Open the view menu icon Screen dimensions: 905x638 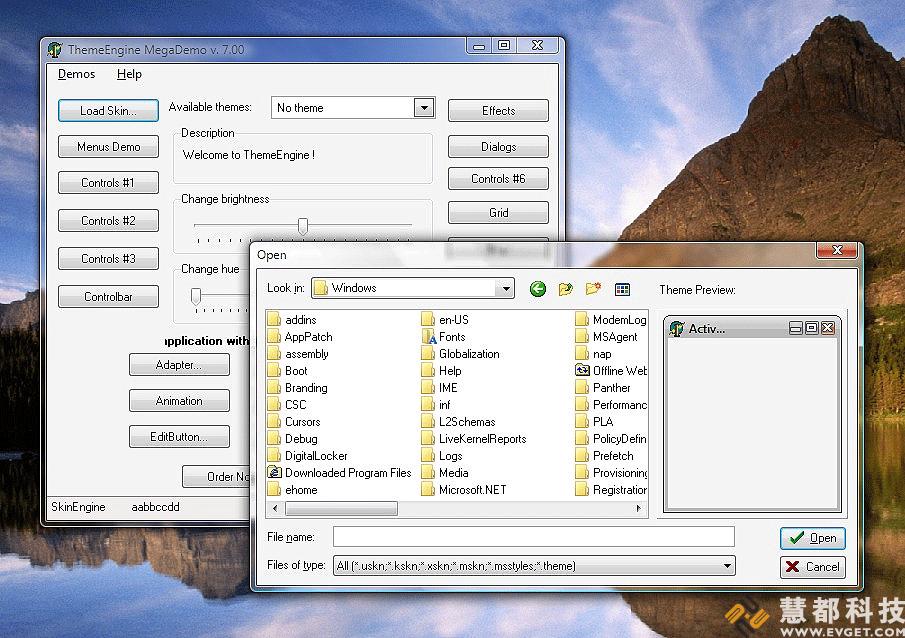point(622,289)
